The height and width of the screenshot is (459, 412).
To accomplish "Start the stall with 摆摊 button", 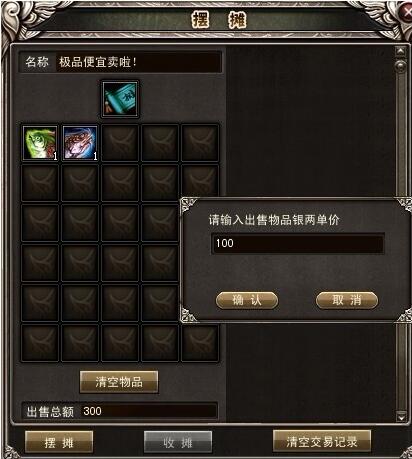I will [x=59, y=442].
